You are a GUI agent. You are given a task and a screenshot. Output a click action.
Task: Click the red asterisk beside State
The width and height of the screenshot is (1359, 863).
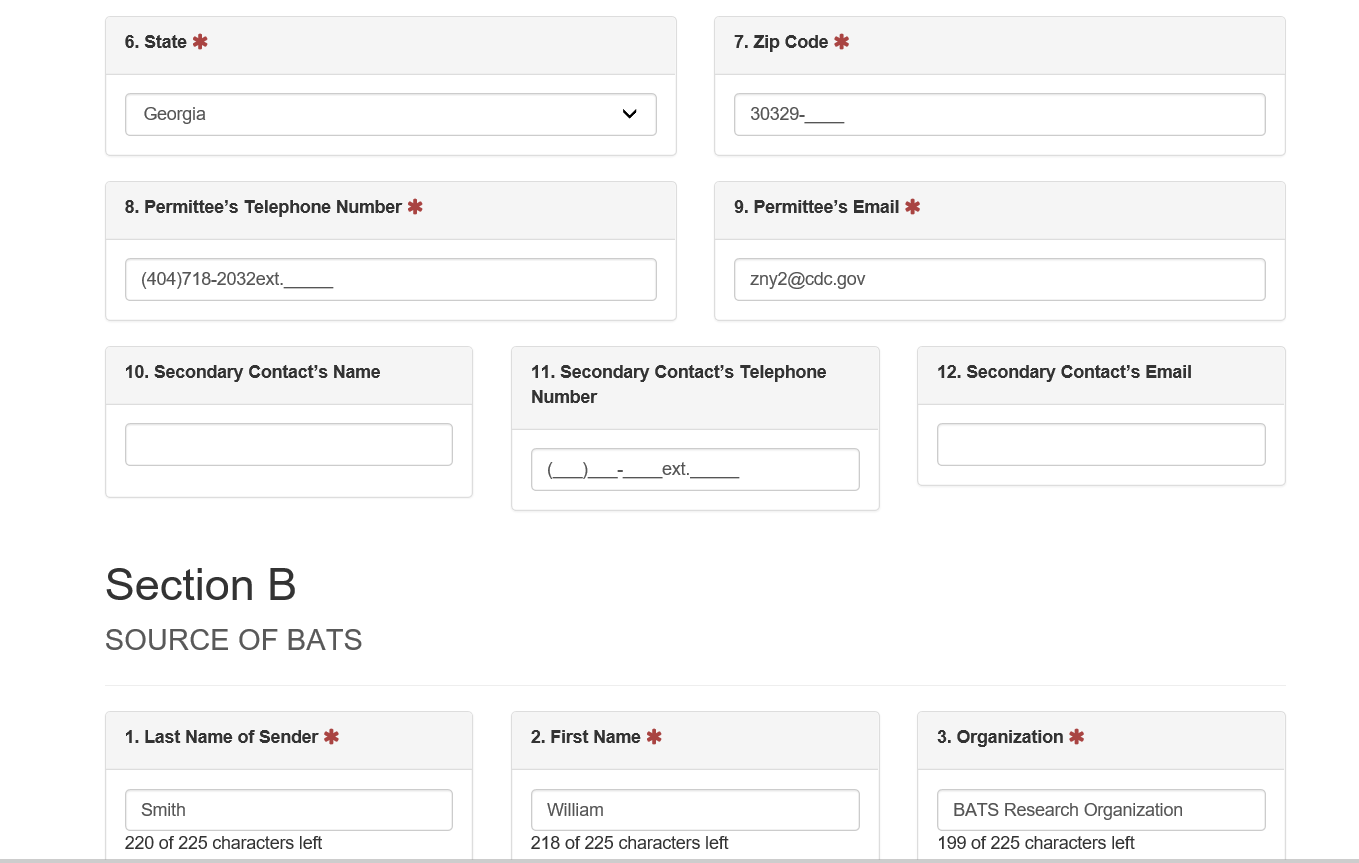coord(200,42)
